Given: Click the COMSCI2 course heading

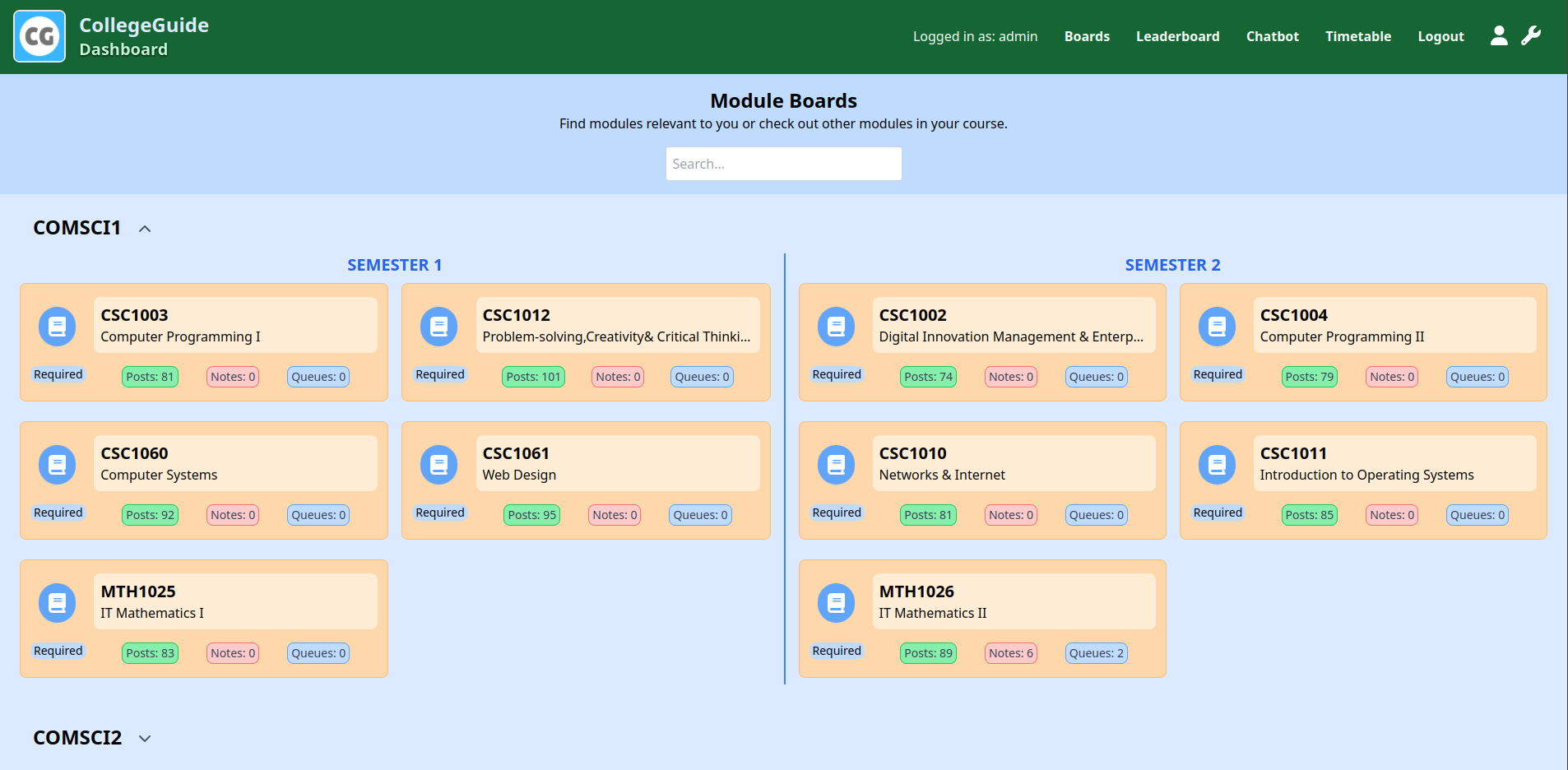Looking at the screenshot, I should point(77,738).
